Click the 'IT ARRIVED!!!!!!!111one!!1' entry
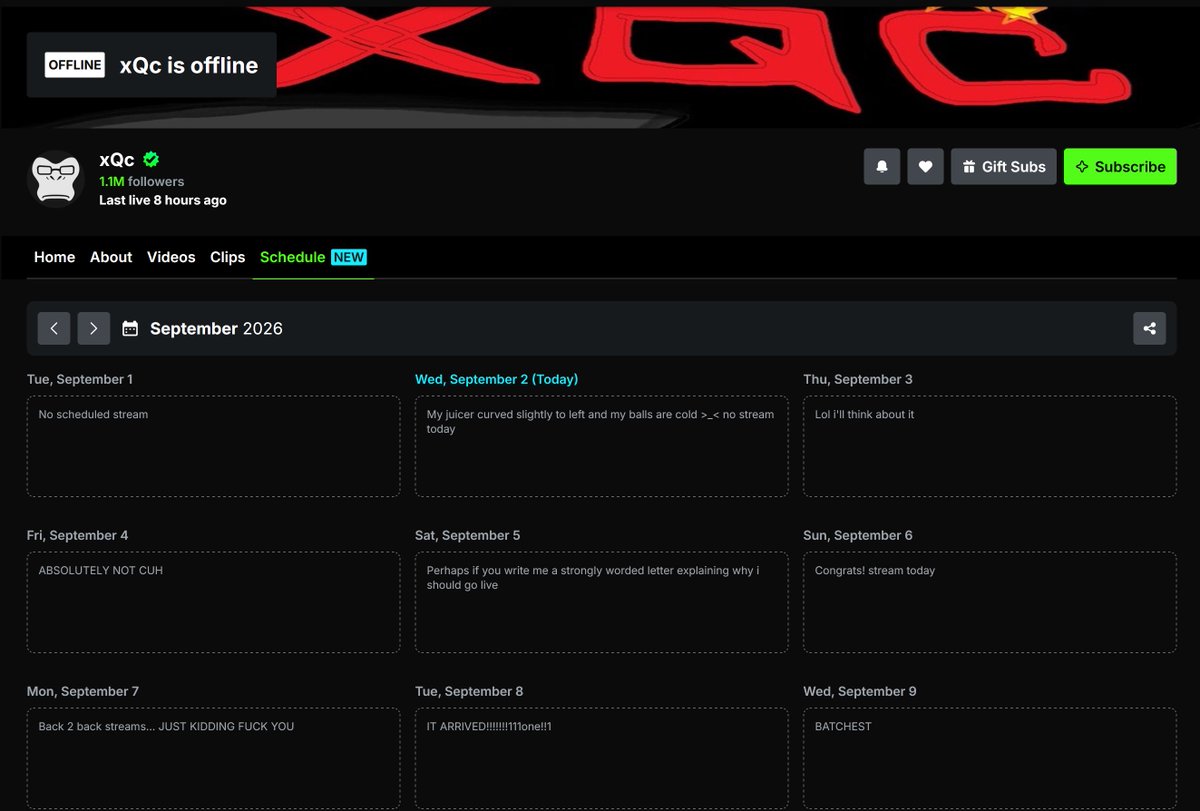 tap(601, 758)
